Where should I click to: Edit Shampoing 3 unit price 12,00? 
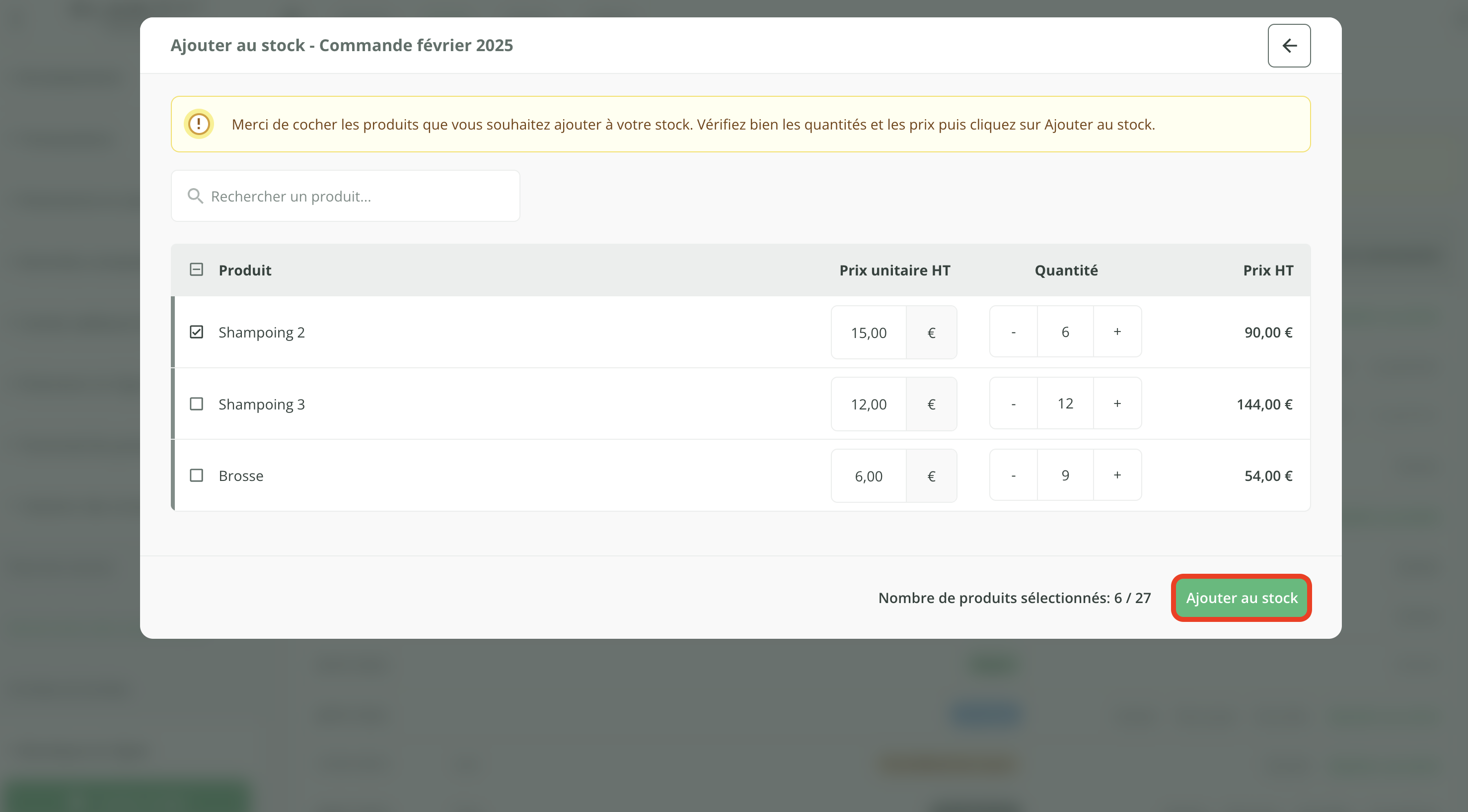pos(869,405)
